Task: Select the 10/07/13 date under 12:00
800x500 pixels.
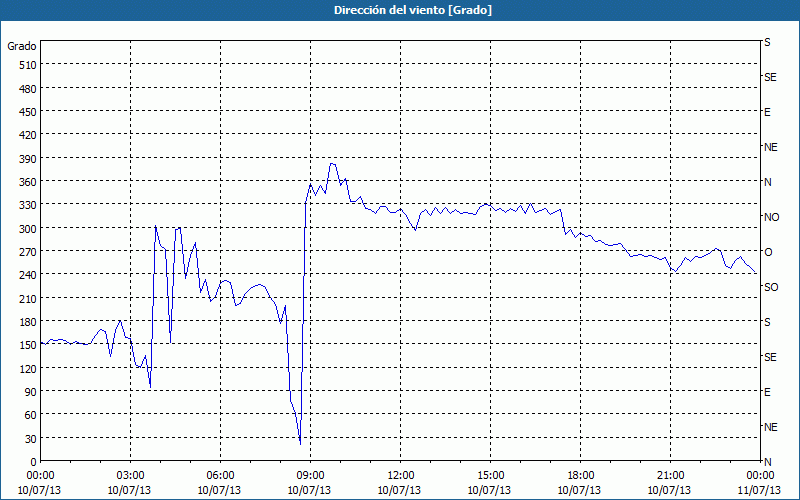Action: pyautogui.click(x=399, y=490)
